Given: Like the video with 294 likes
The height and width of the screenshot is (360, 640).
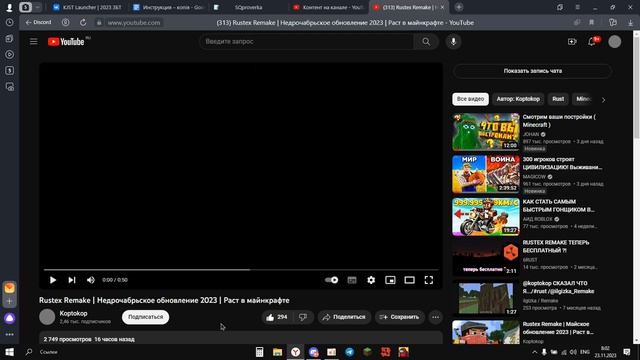Looking at the screenshot, I should [x=277, y=317].
